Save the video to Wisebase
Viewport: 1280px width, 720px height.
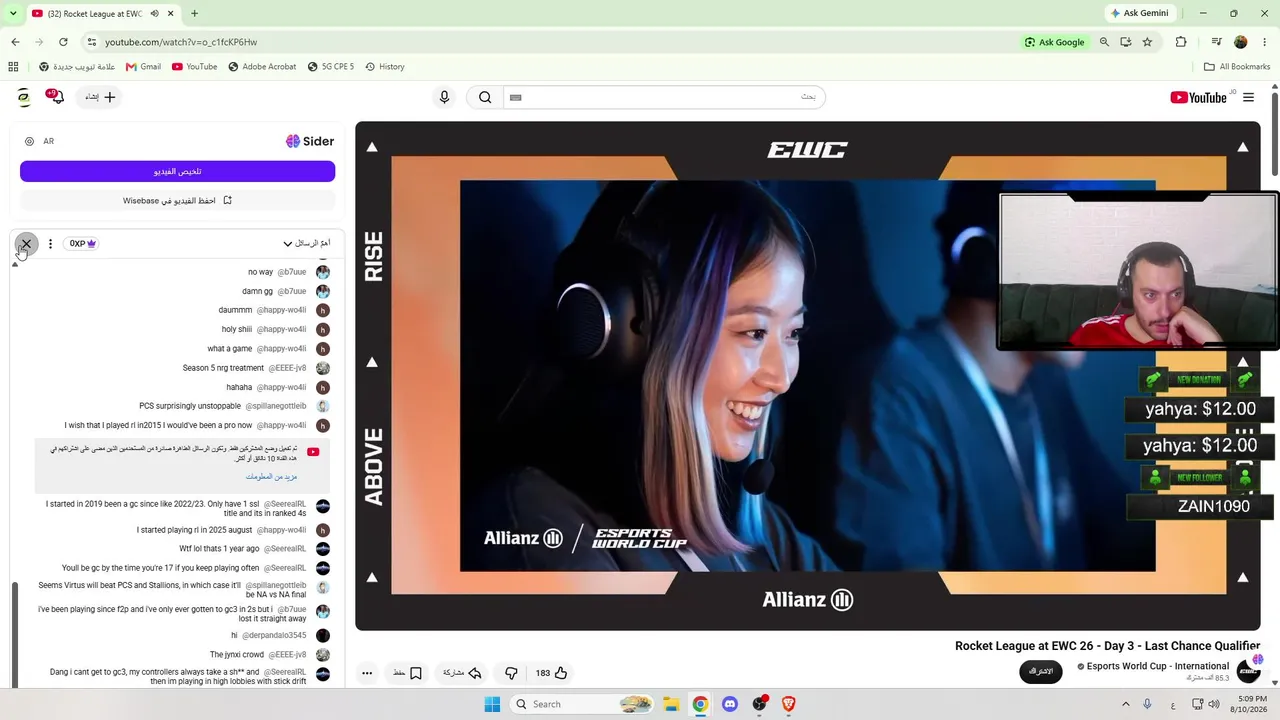[x=177, y=200]
